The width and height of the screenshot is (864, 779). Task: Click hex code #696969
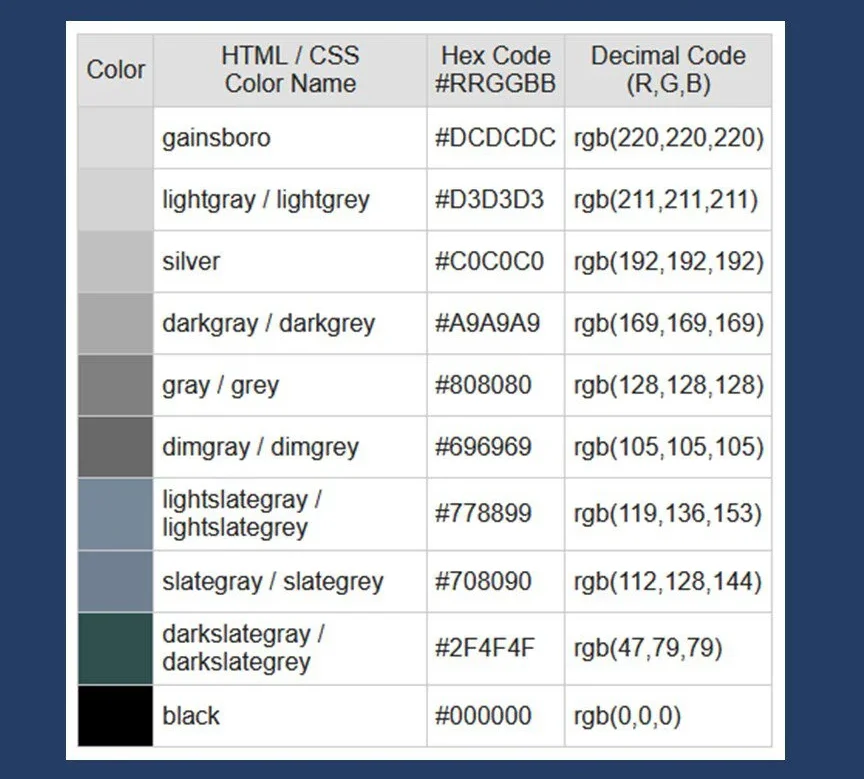point(483,447)
